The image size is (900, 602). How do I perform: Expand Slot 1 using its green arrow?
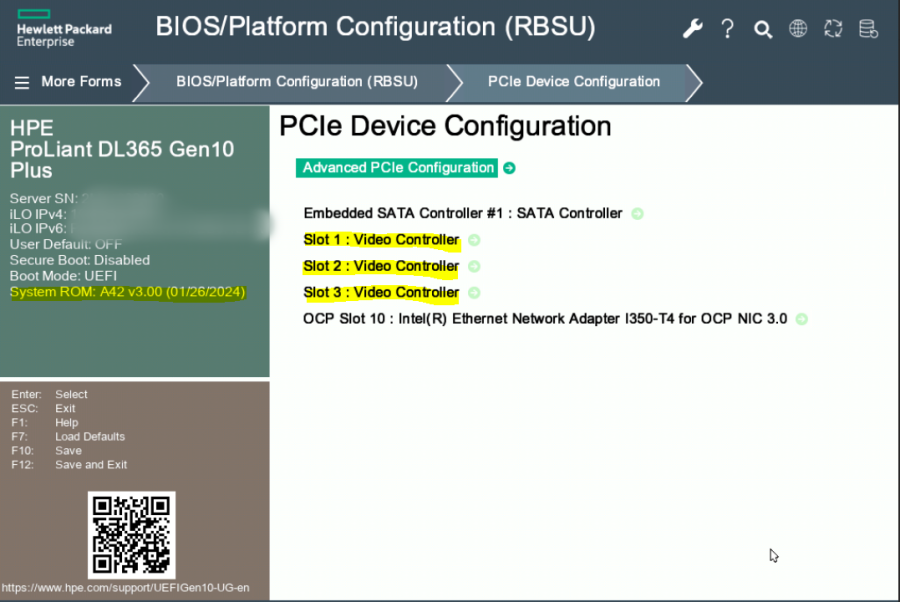[x=474, y=240]
